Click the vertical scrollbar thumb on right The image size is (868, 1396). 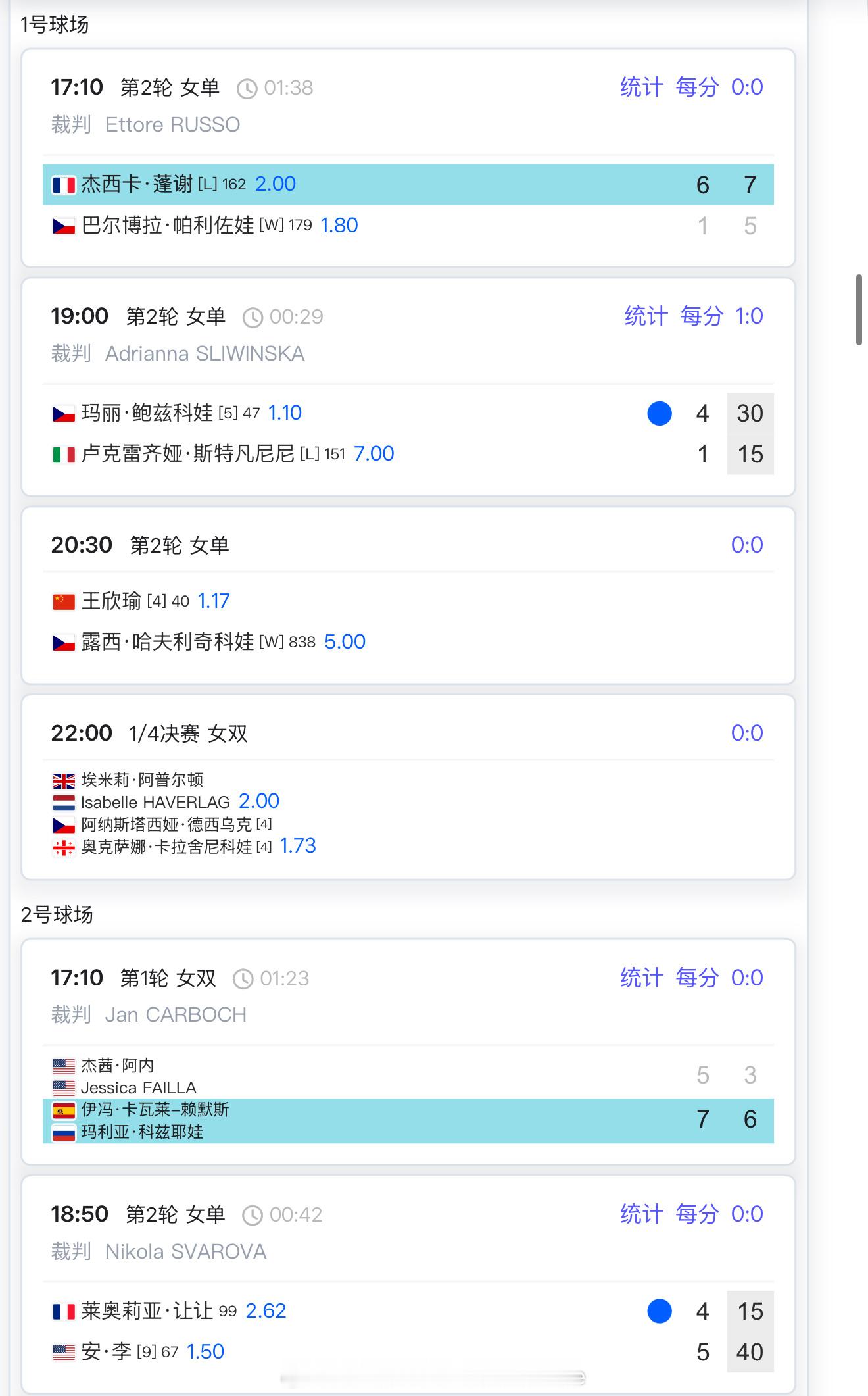coord(859,310)
